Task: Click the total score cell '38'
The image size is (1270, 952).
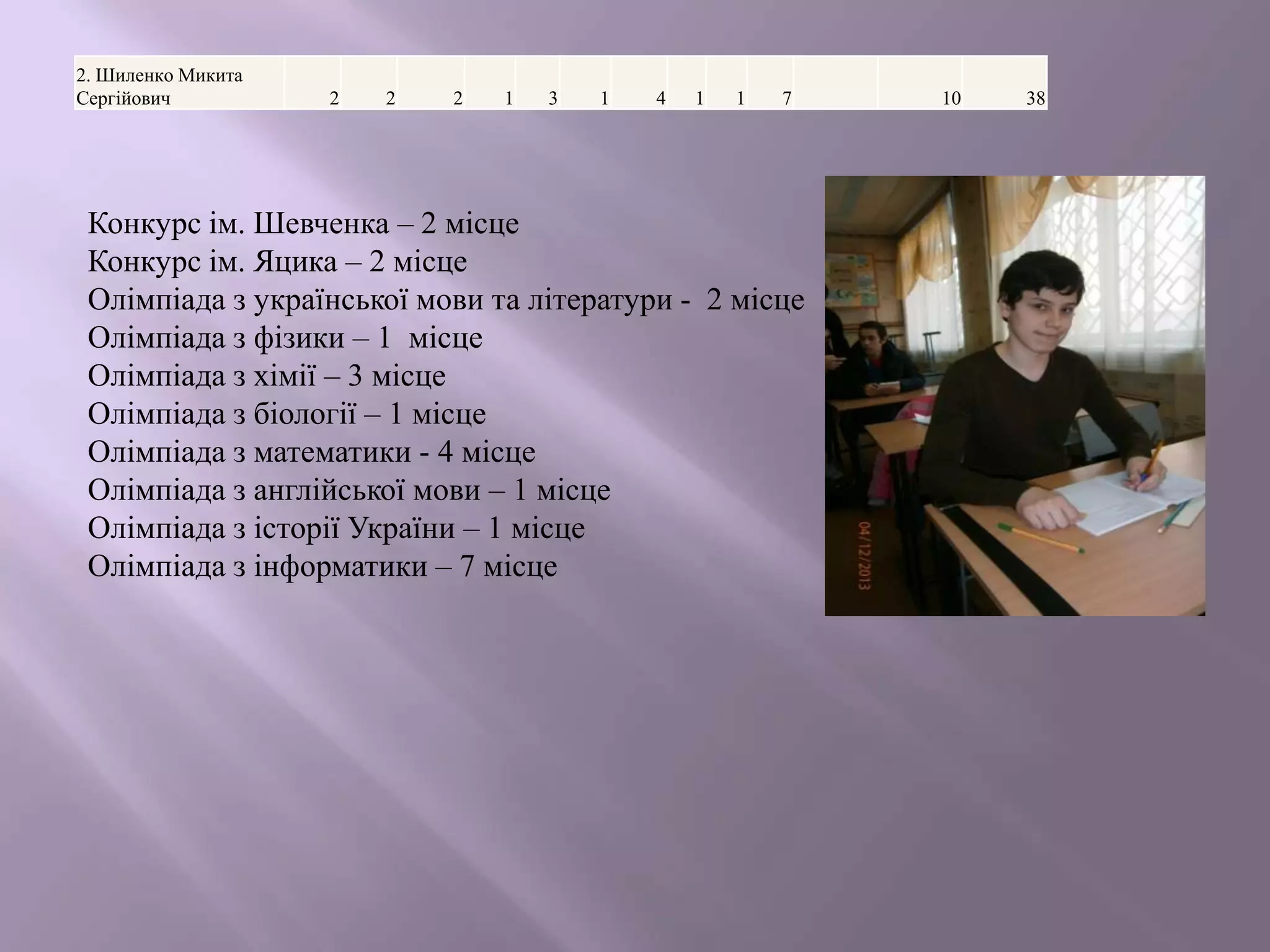Action: (x=1005, y=84)
